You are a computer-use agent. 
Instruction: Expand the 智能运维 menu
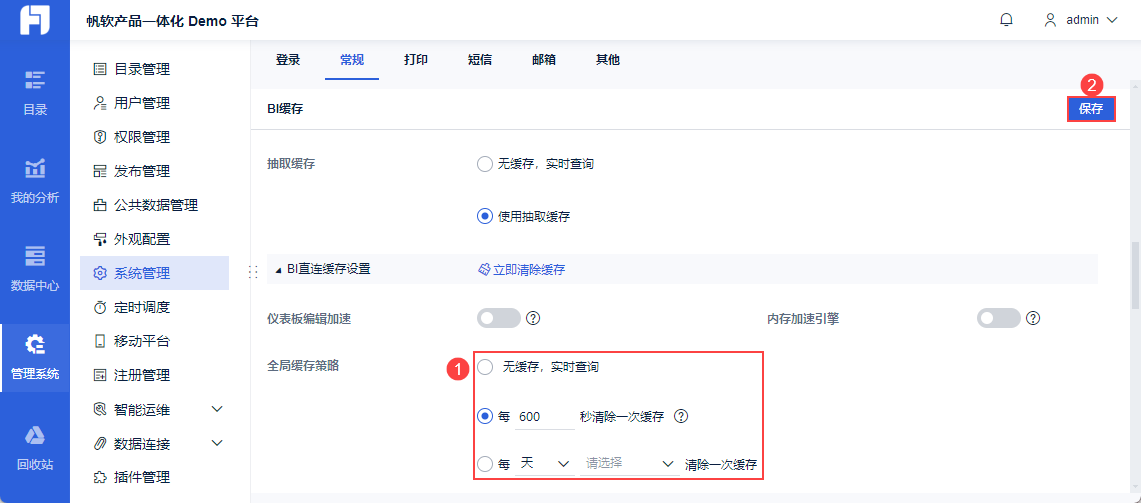(x=216, y=409)
